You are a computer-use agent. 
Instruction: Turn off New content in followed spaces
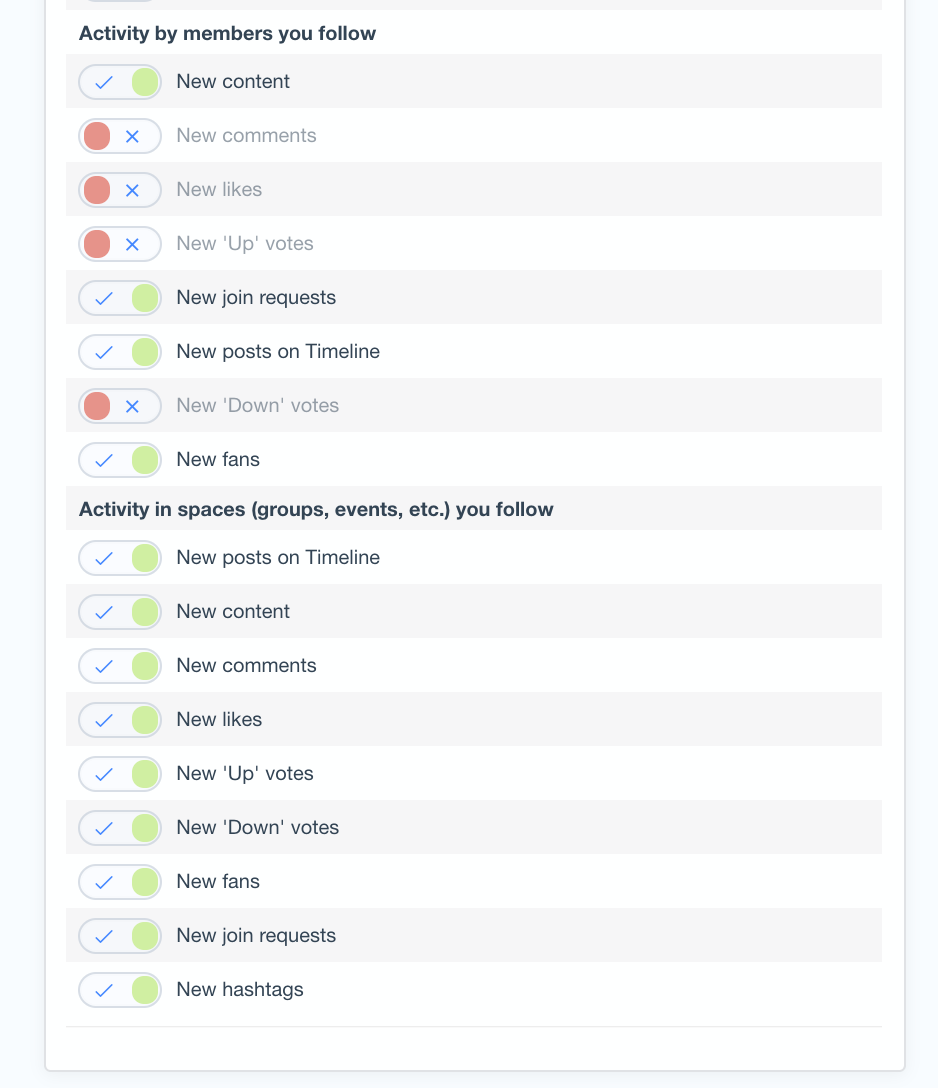coord(120,612)
